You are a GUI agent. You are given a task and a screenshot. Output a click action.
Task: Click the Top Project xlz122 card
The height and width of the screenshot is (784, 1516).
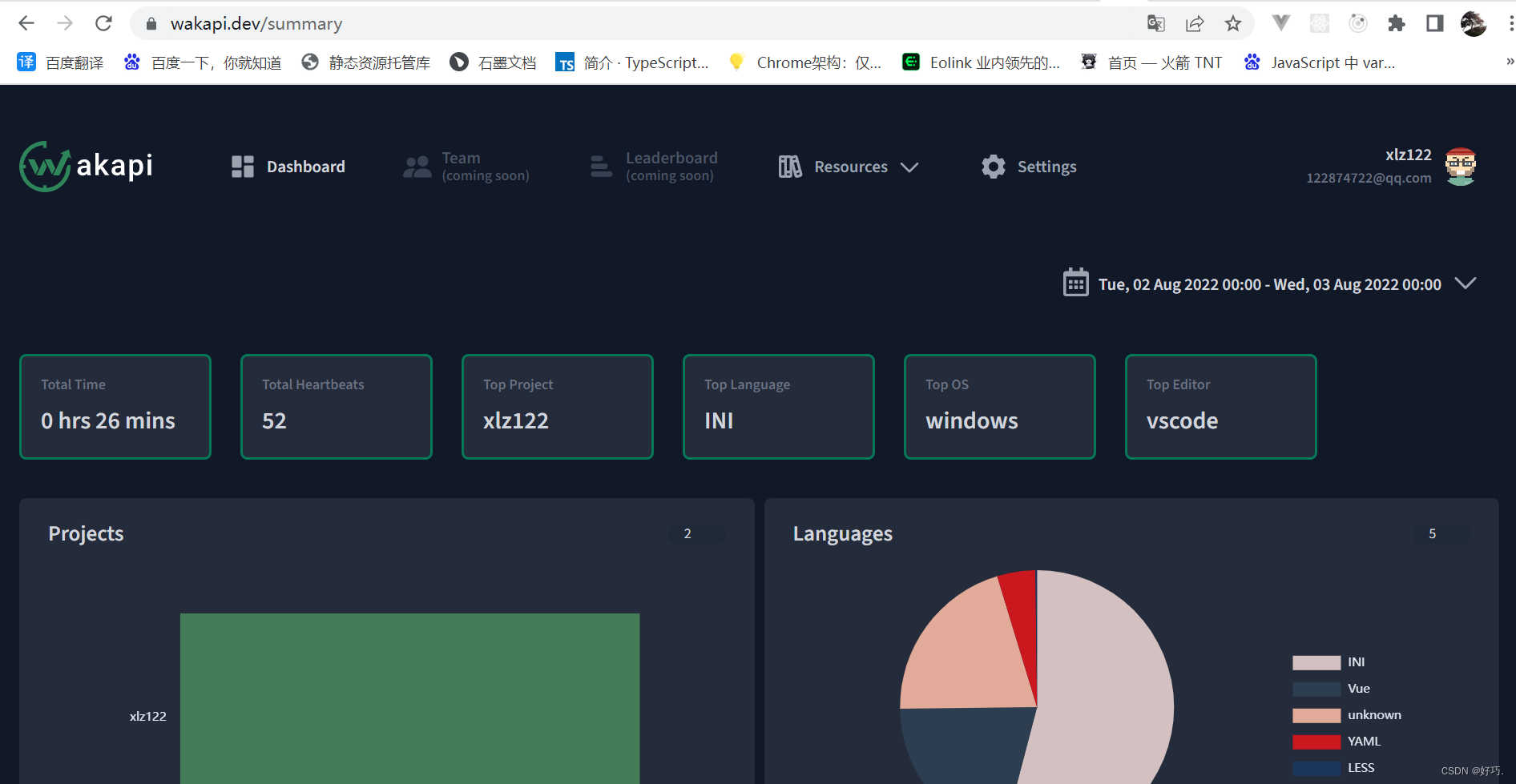tap(558, 407)
